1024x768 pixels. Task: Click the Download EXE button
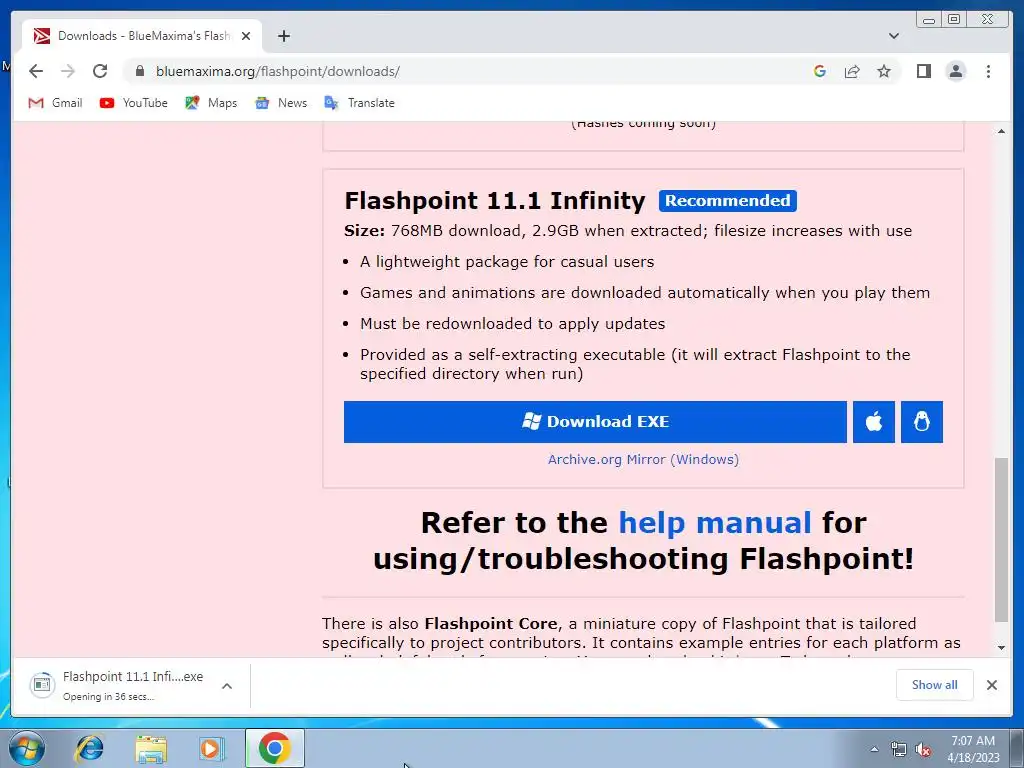click(x=595, y=422)
